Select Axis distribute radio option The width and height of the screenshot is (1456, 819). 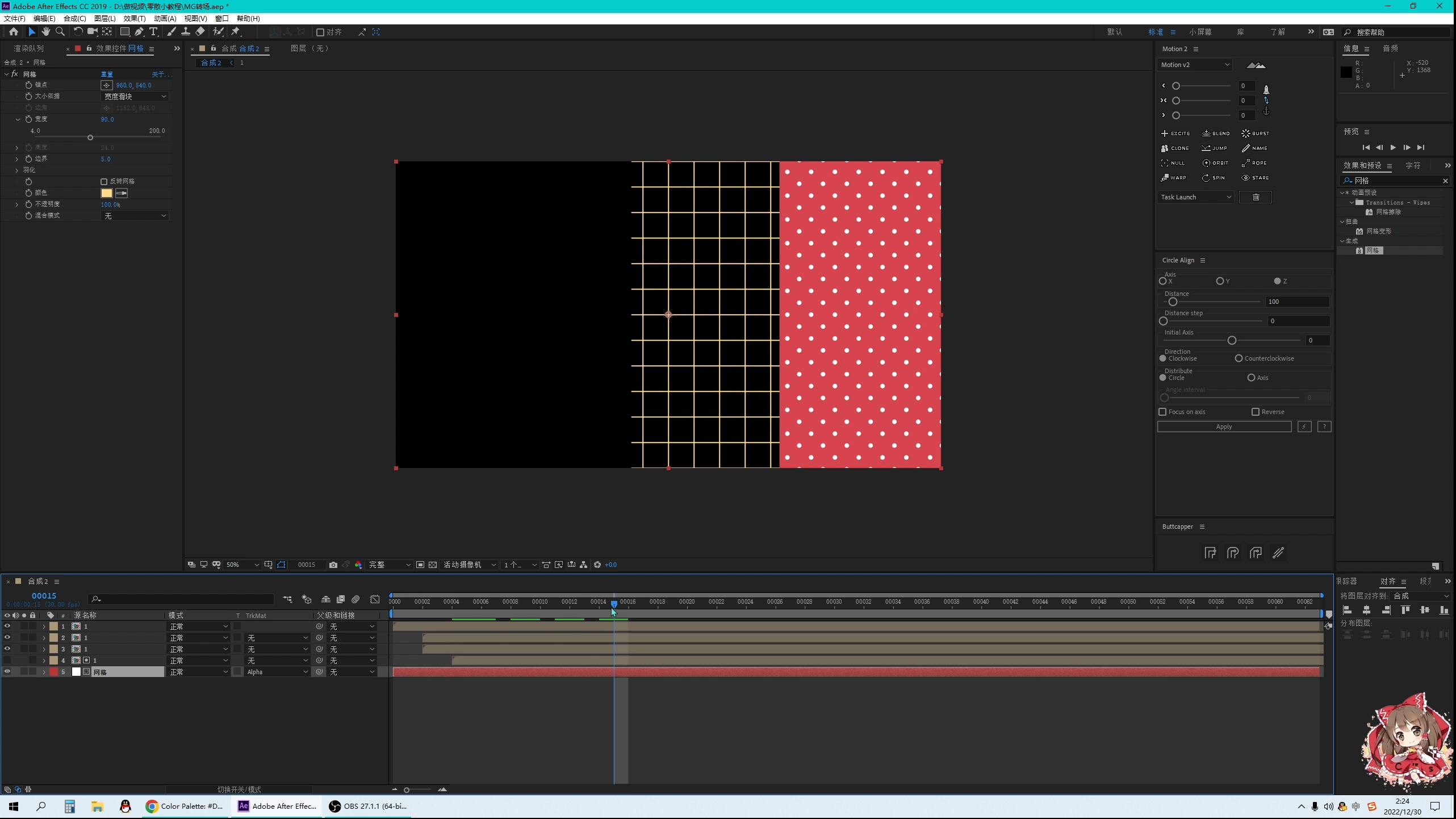coord(1251,378)
